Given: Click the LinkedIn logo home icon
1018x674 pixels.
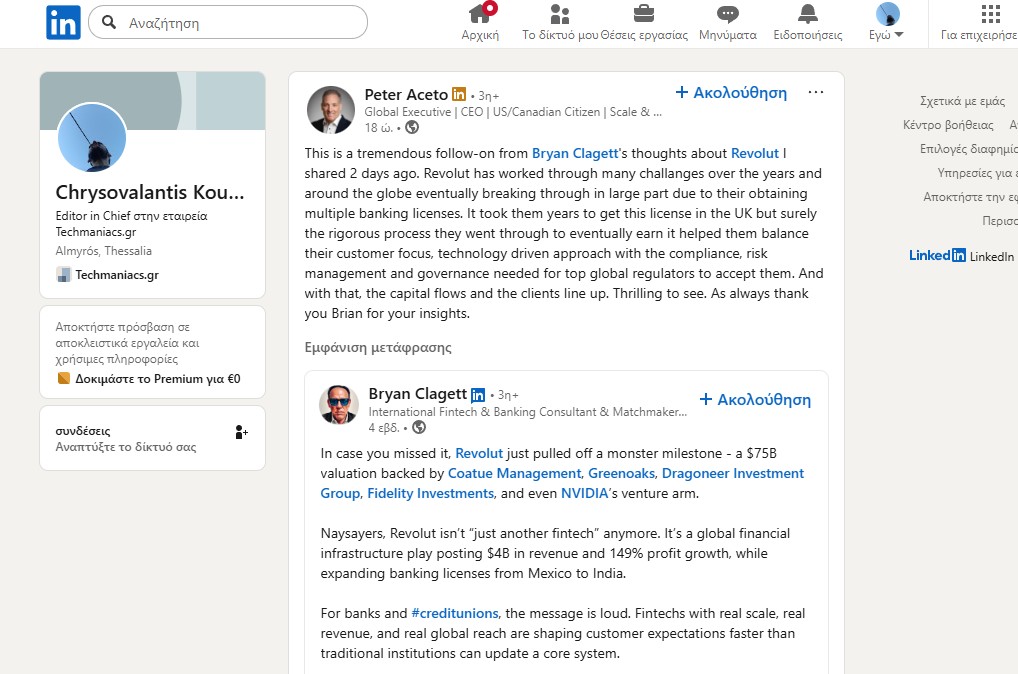Looking at the screenshot, I should [63, 22].
